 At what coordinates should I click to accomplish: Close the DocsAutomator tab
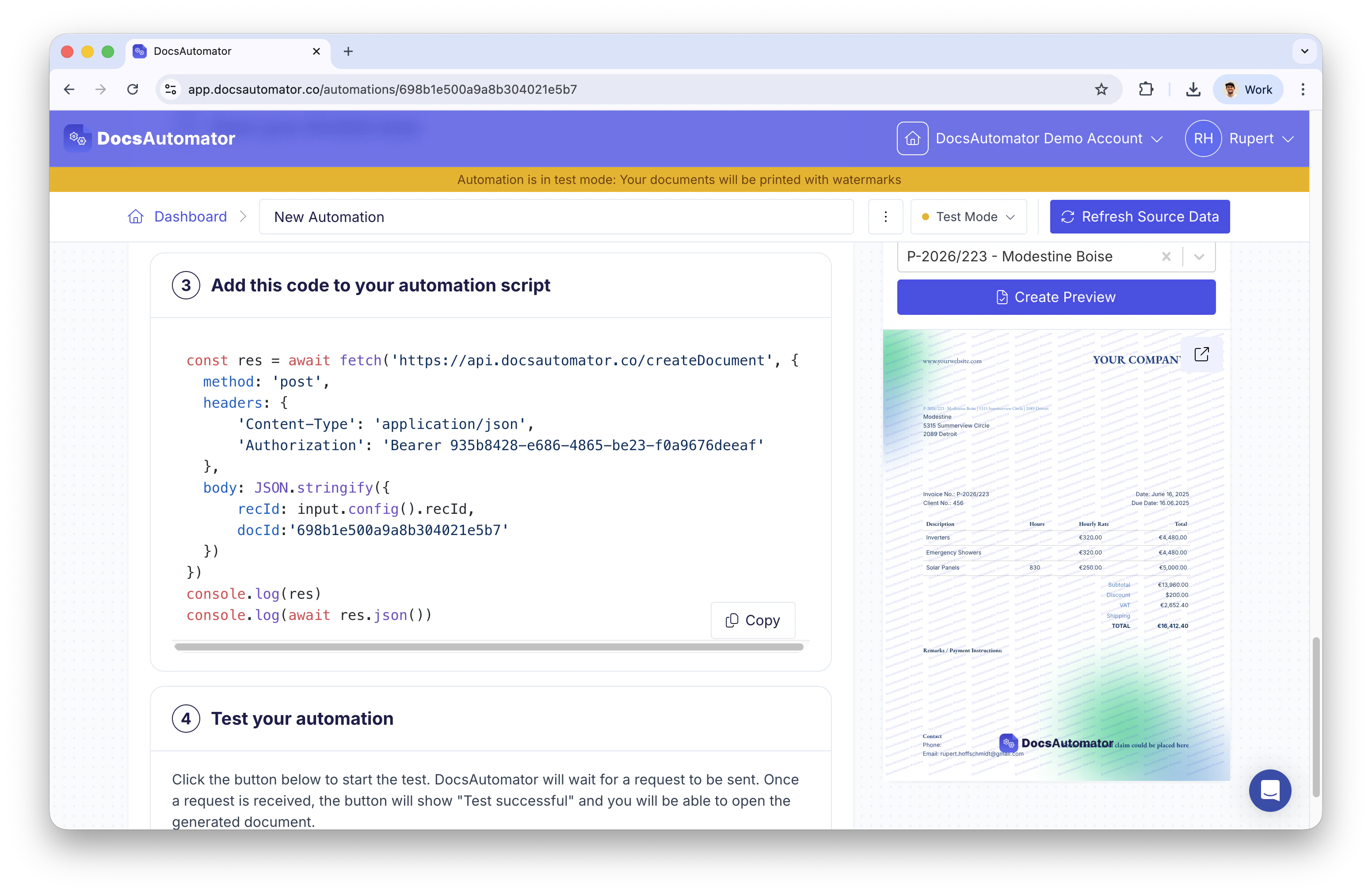[316, 51]
